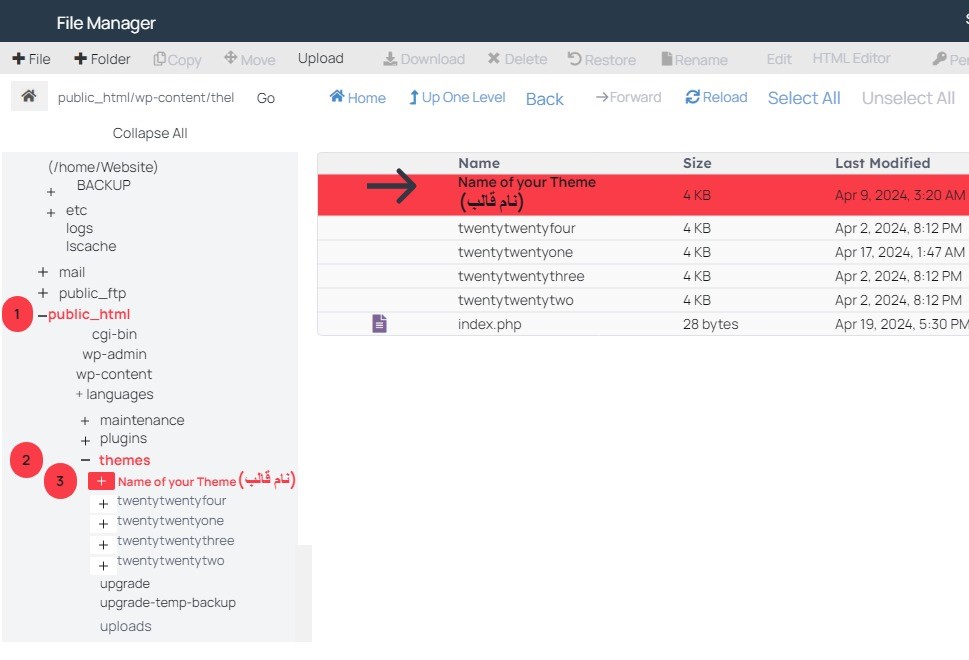Click the Reload icon in navigation bar

[692, 97]
